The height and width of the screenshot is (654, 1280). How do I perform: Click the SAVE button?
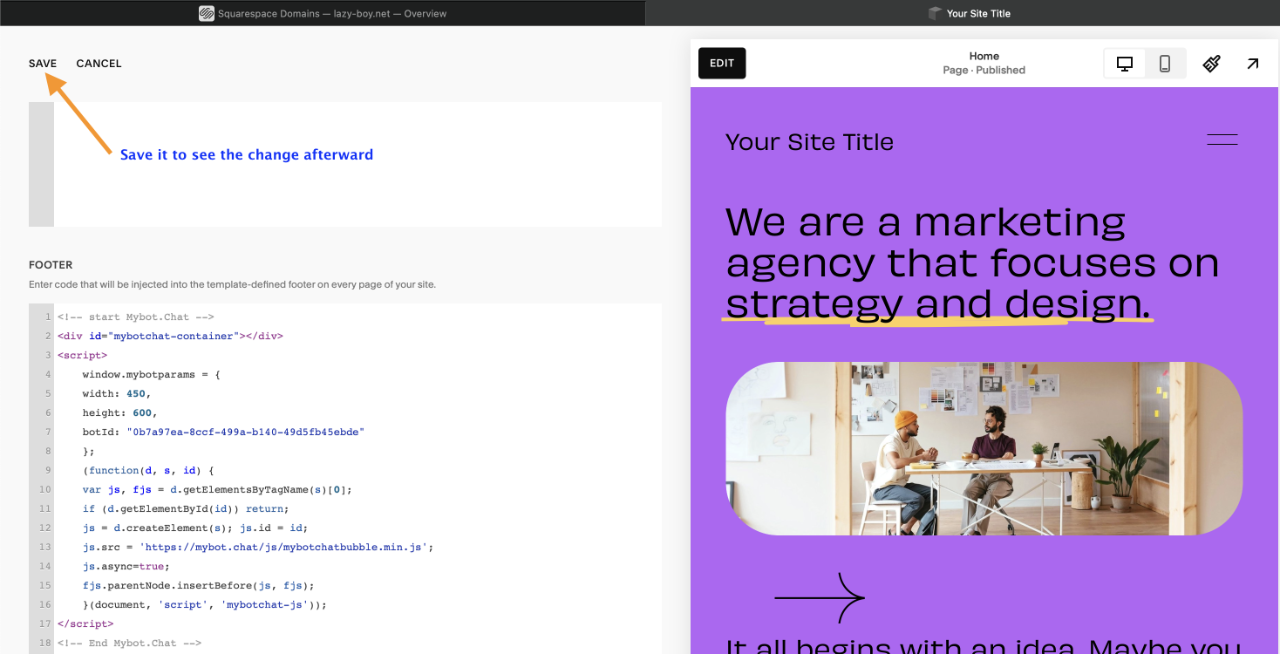(x=43, y=63)
